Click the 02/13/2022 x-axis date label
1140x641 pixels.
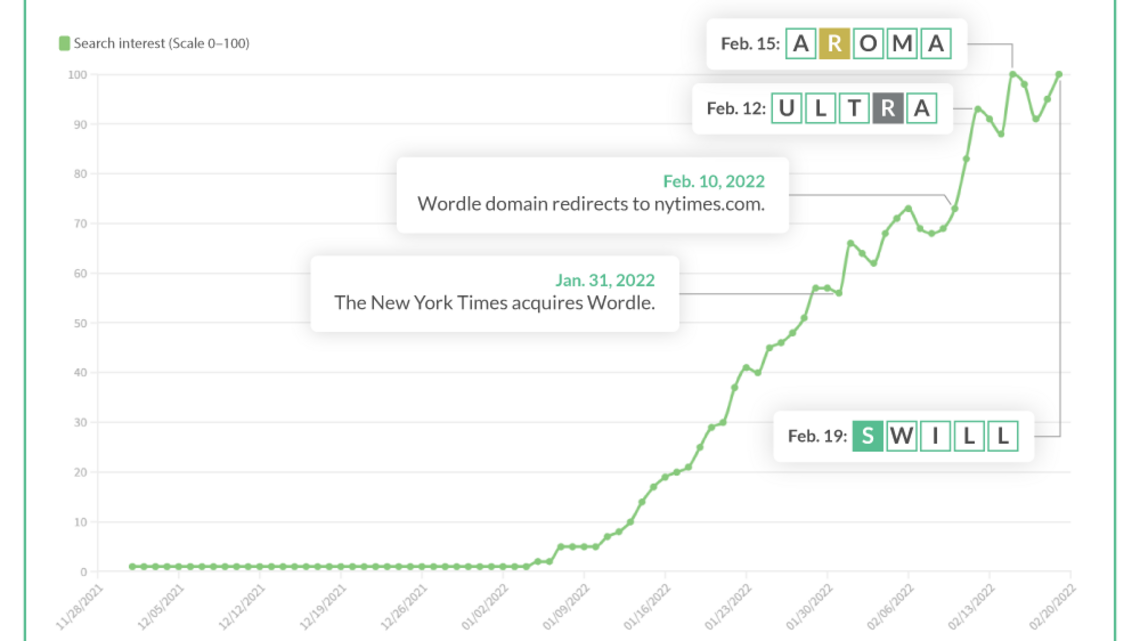coord(971,607)
